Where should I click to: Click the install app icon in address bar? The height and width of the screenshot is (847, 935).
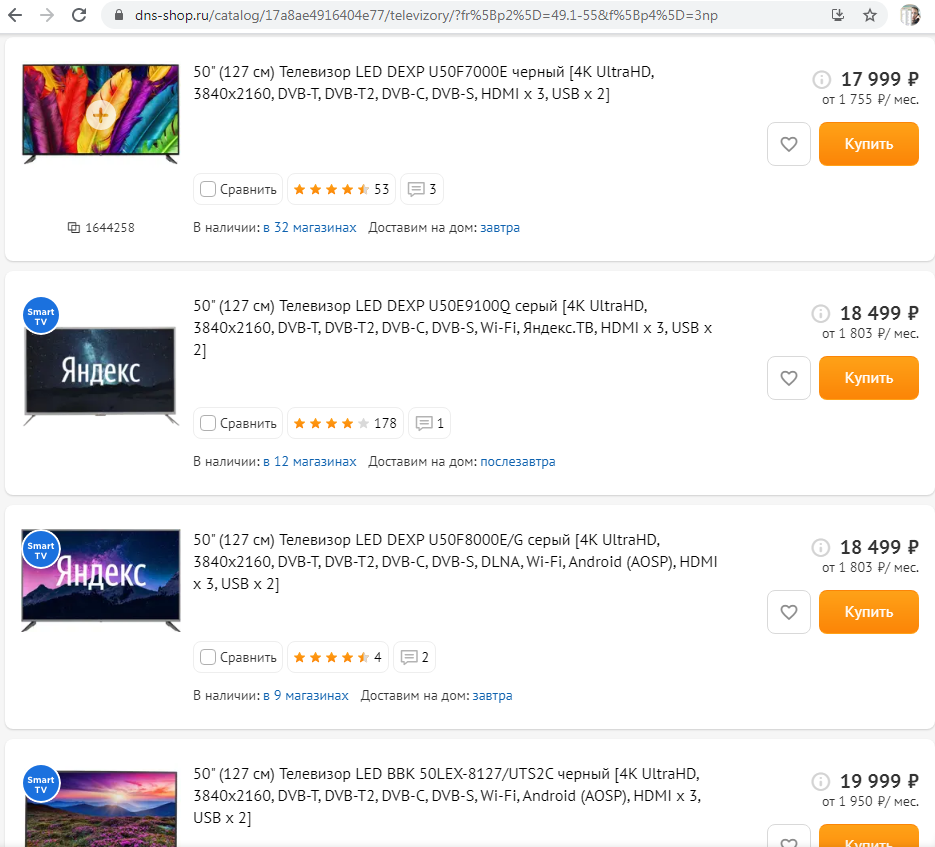click(837, 15)
